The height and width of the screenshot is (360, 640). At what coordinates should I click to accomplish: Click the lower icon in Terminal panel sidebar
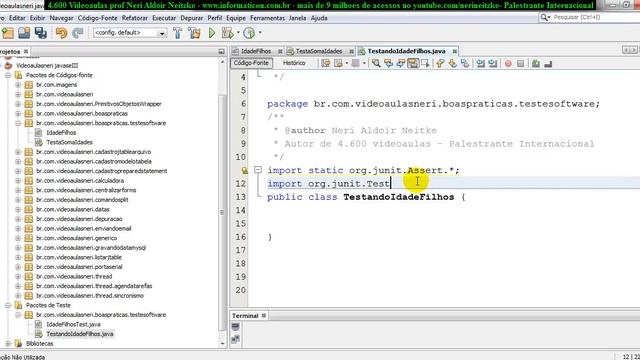236,339
